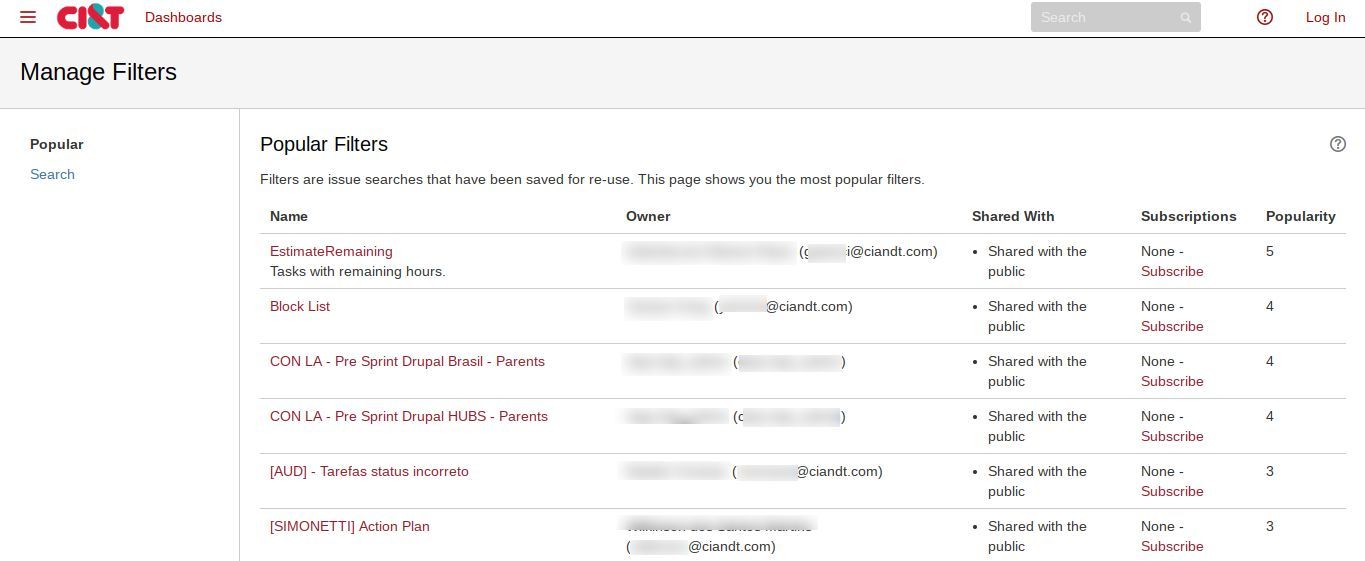Open the hamburger navigation menu

click(28, 17)
